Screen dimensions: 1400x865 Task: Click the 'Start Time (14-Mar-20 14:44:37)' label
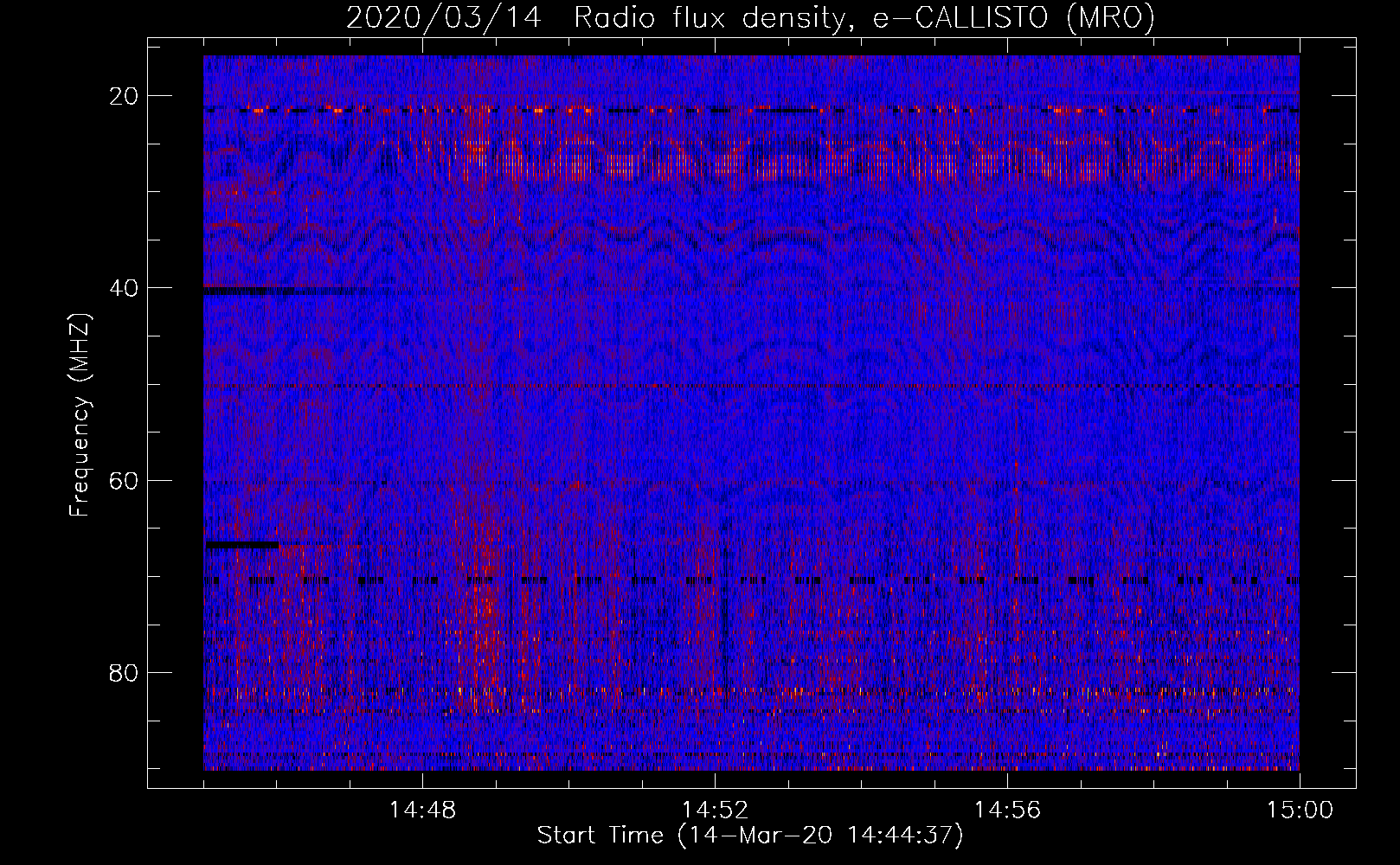[750, 836]
